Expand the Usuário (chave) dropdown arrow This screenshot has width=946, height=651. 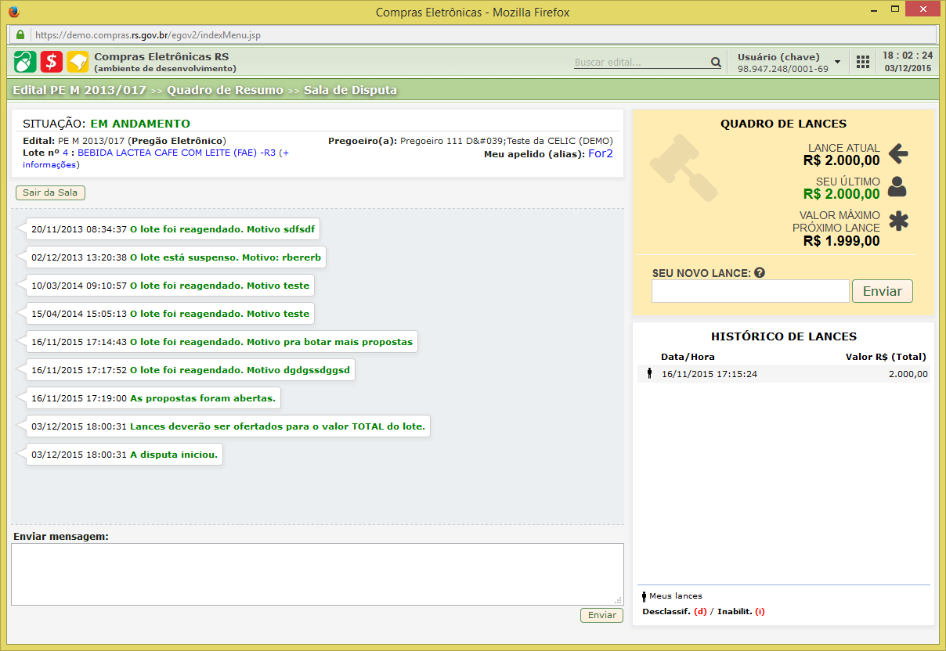click(837, 62)
